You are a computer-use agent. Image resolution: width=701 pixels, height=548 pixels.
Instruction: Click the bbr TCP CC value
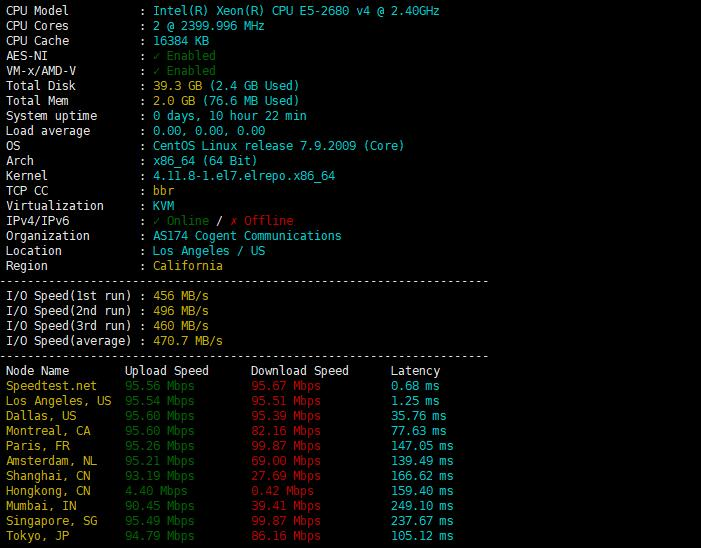[x=164, y=191]
